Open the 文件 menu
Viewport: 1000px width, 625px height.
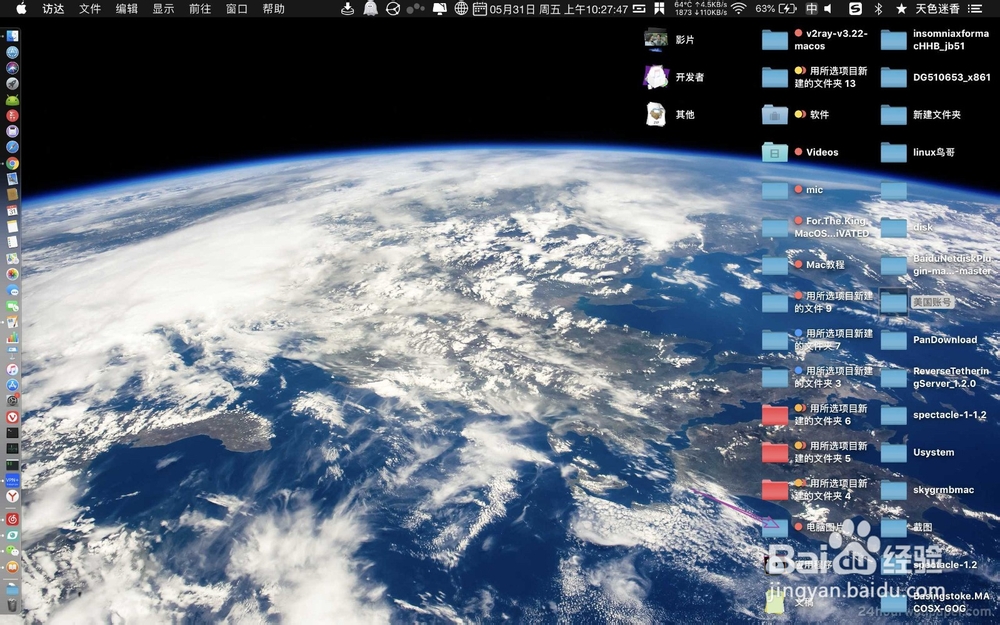[x=90, y=9]
